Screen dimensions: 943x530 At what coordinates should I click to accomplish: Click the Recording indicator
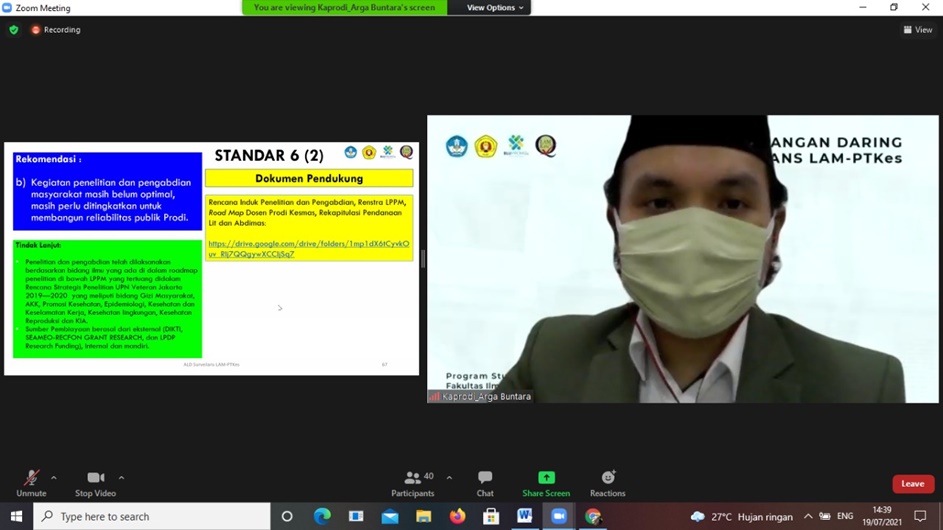tap(56, 30)
